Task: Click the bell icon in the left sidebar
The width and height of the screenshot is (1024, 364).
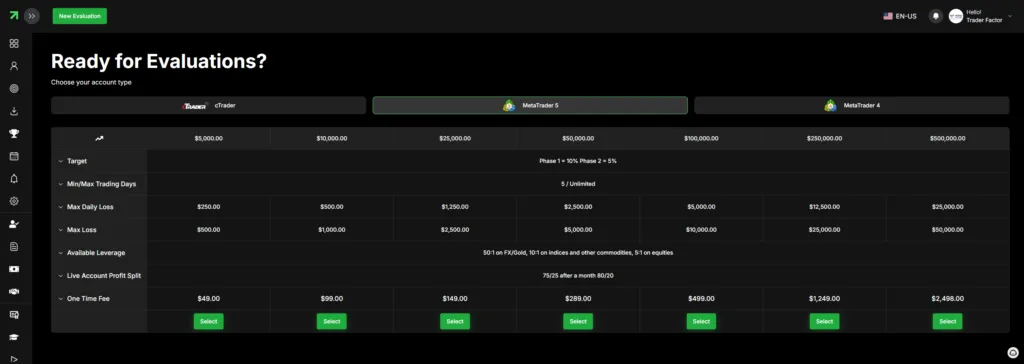Action: (x=14, y=179)
